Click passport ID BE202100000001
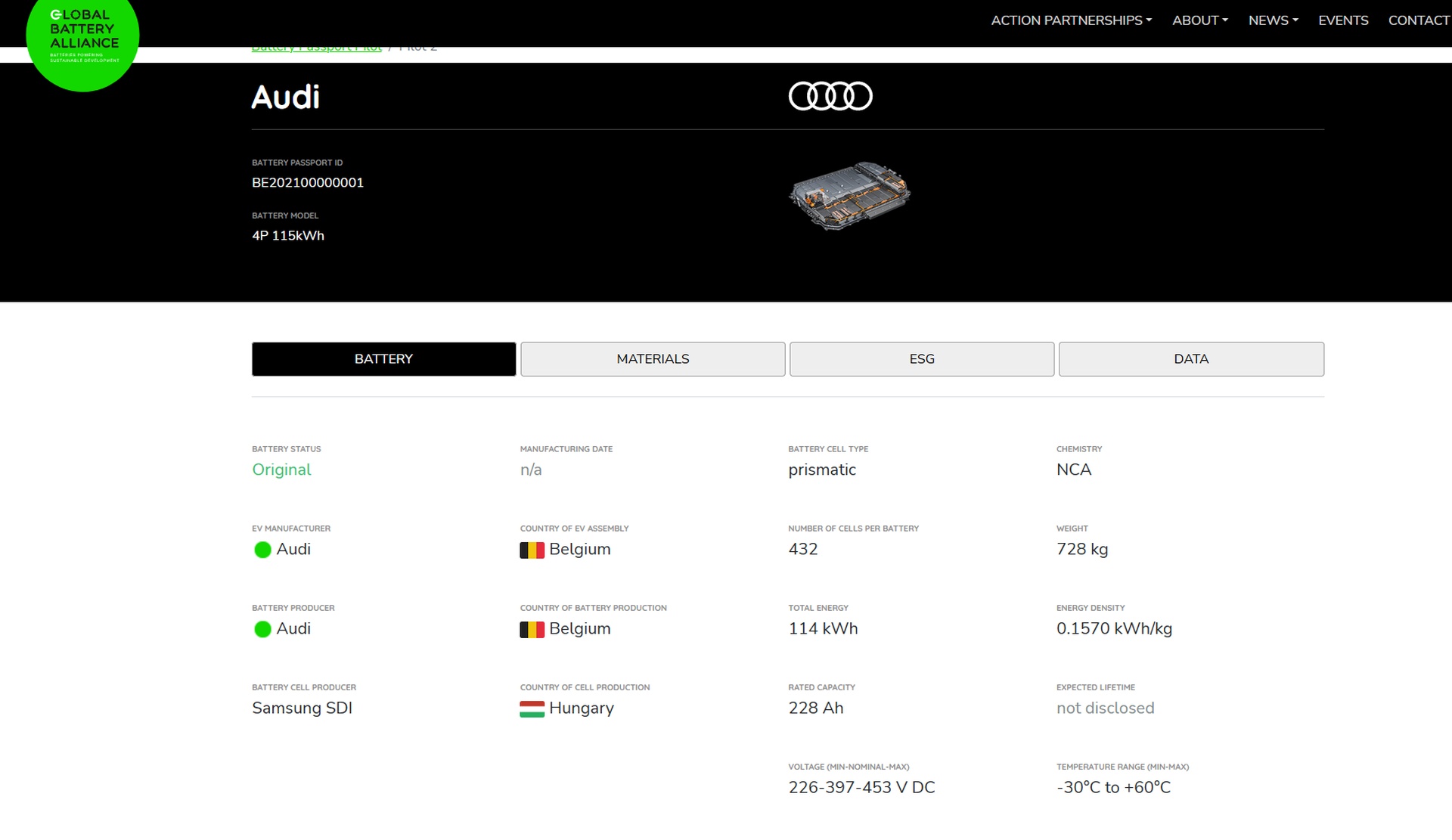This screenshot has width=1452, height=840. point(308,183)
